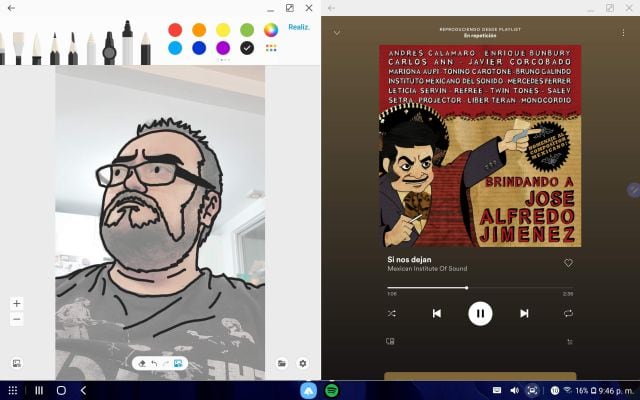The height and width of the screenshot is (400, 640).
Task: Toggle repeat mode for the song
Action: coord(568,313)
